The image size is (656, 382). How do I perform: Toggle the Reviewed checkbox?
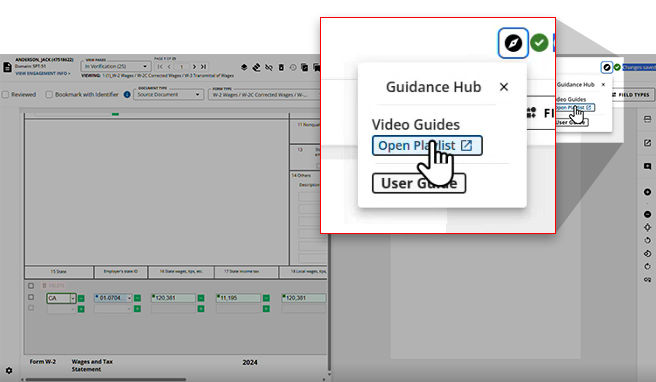5,95
